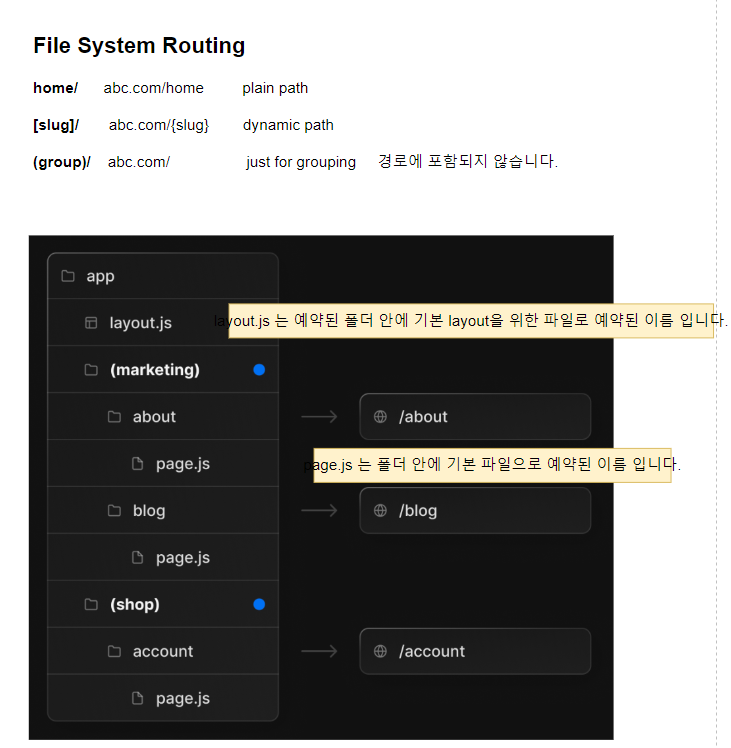Select the (shop) group folder label
This screenshot has height=748, width=731.
coord(135,604)
